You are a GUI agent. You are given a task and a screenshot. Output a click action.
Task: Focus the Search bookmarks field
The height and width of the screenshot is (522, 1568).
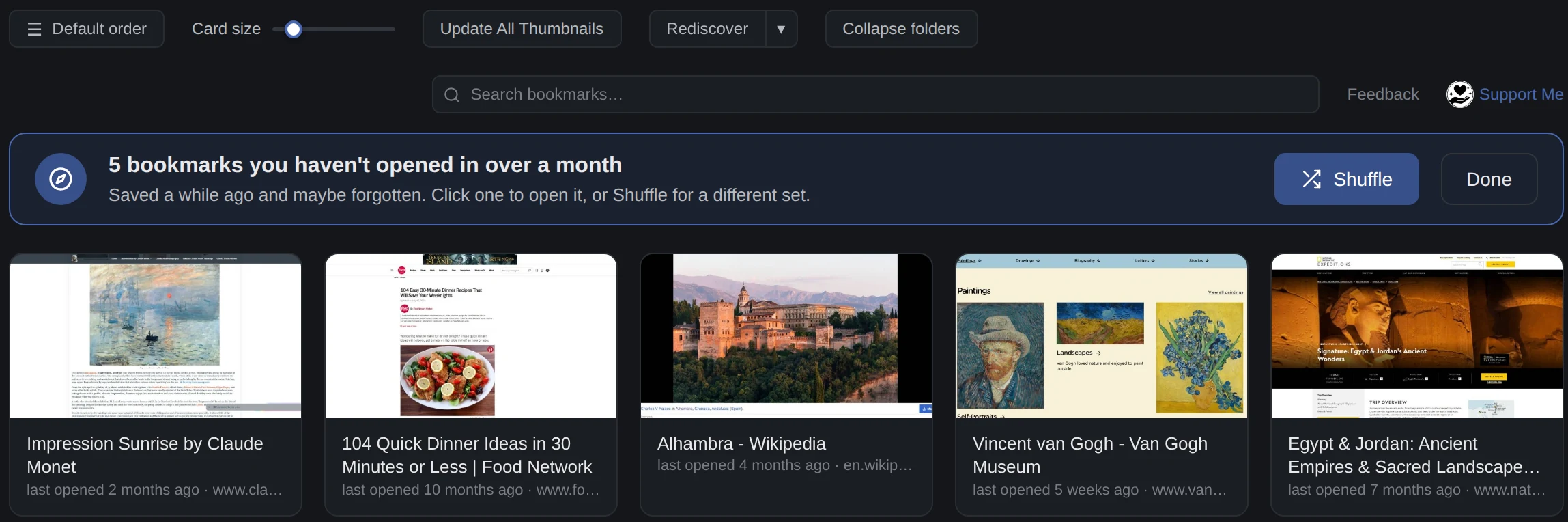click(875, 94)
